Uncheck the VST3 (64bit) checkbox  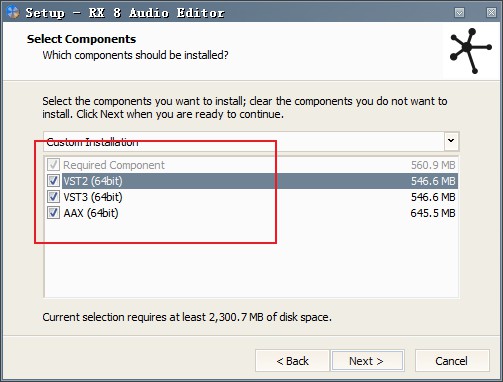[53, 197]
